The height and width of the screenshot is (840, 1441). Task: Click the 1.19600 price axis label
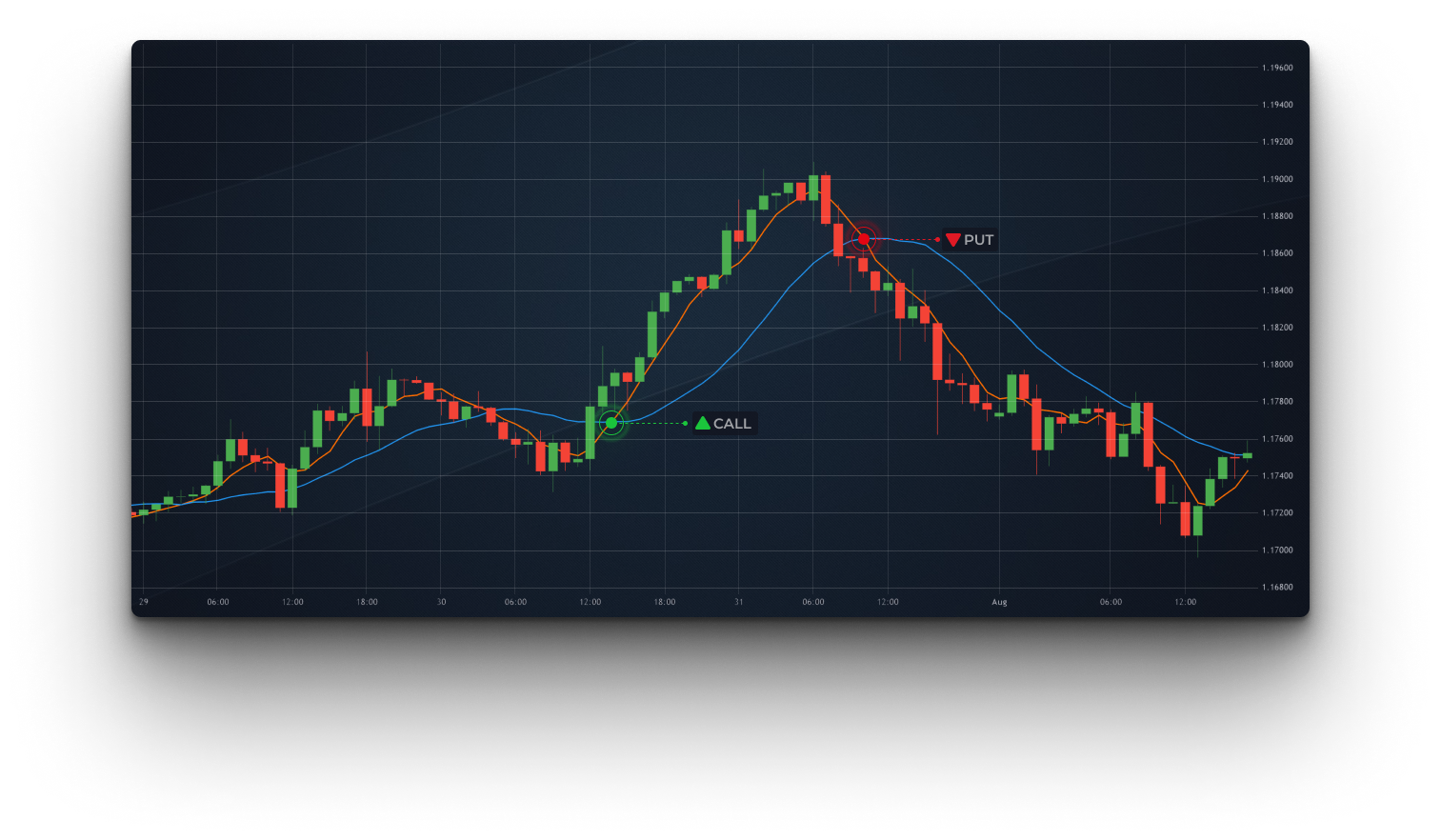tap(1277, 68)
